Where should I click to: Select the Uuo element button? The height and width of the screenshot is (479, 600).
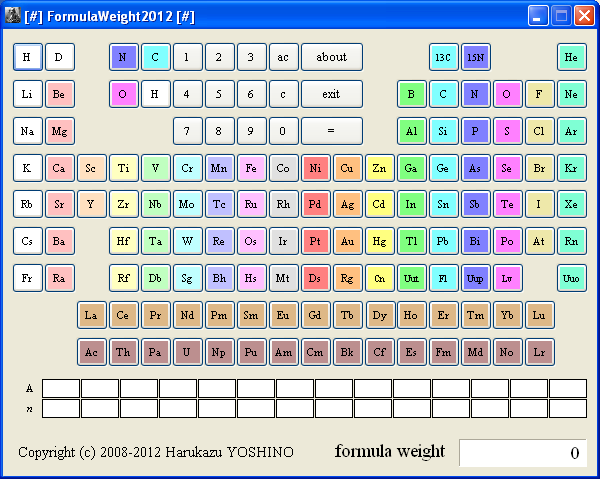pos(572,278)
